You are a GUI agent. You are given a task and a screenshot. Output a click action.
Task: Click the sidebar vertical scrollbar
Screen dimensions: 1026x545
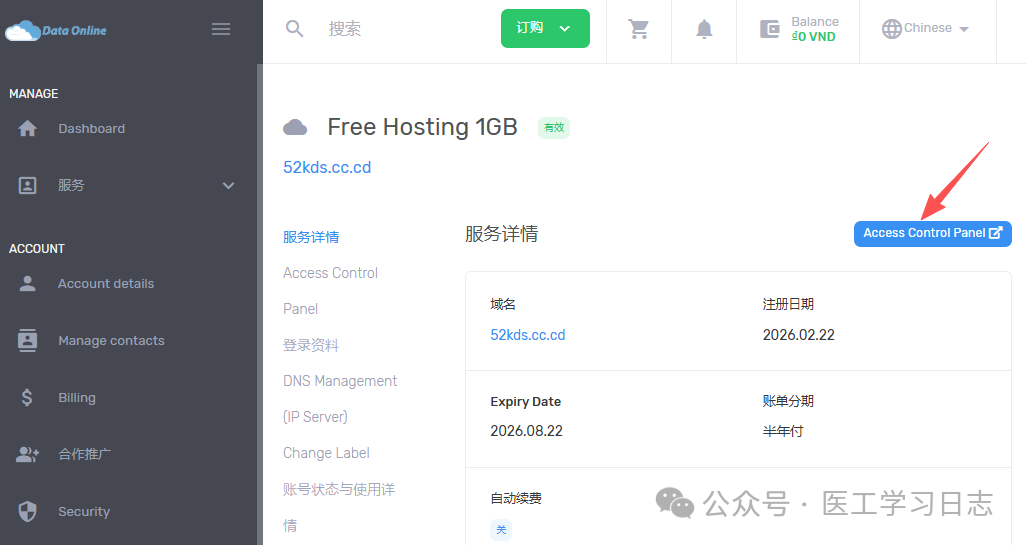[x=259, y=304]
